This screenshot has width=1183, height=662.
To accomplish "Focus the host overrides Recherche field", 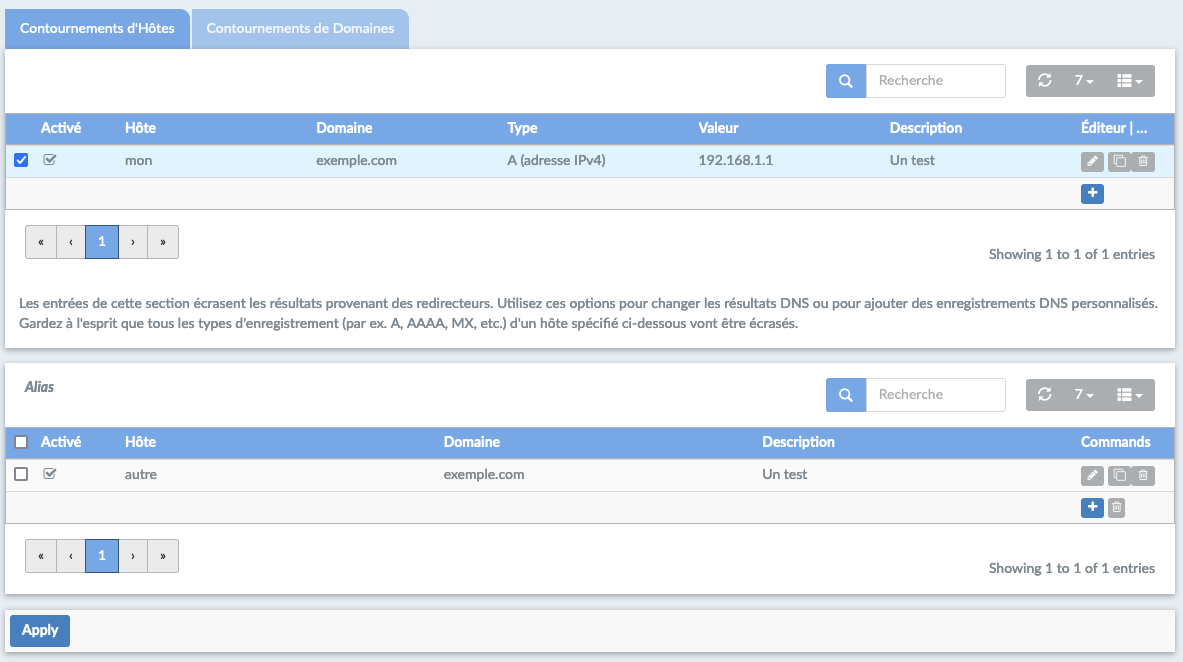I will click(936, 81).
